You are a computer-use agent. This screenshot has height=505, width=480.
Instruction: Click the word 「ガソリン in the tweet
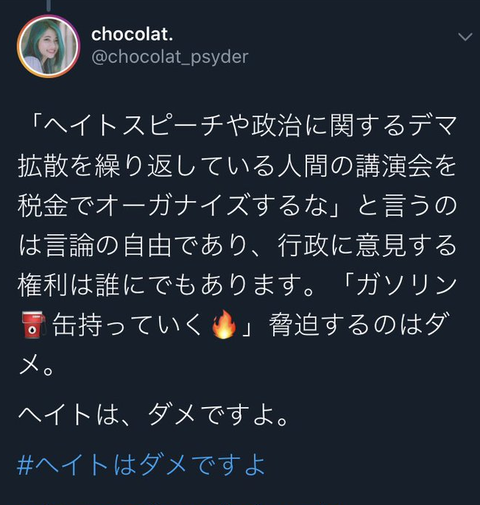(x=399, y=286)
